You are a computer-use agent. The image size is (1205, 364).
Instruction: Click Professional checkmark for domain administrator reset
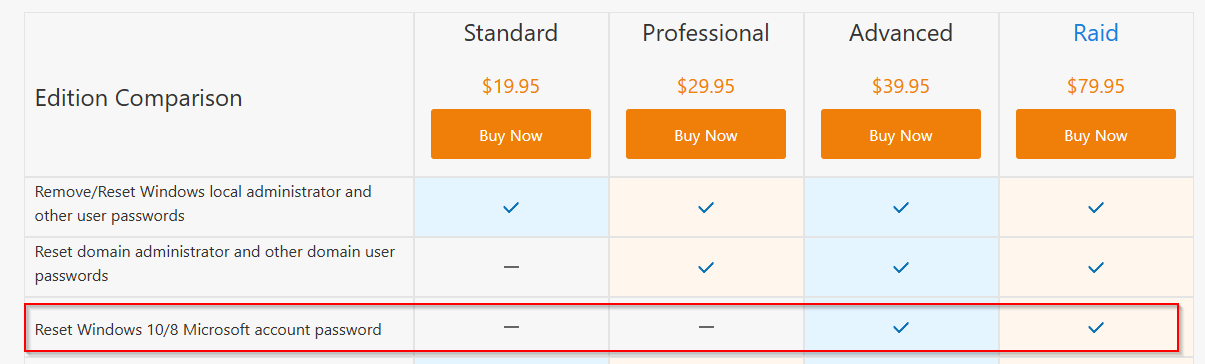point(706,267)
